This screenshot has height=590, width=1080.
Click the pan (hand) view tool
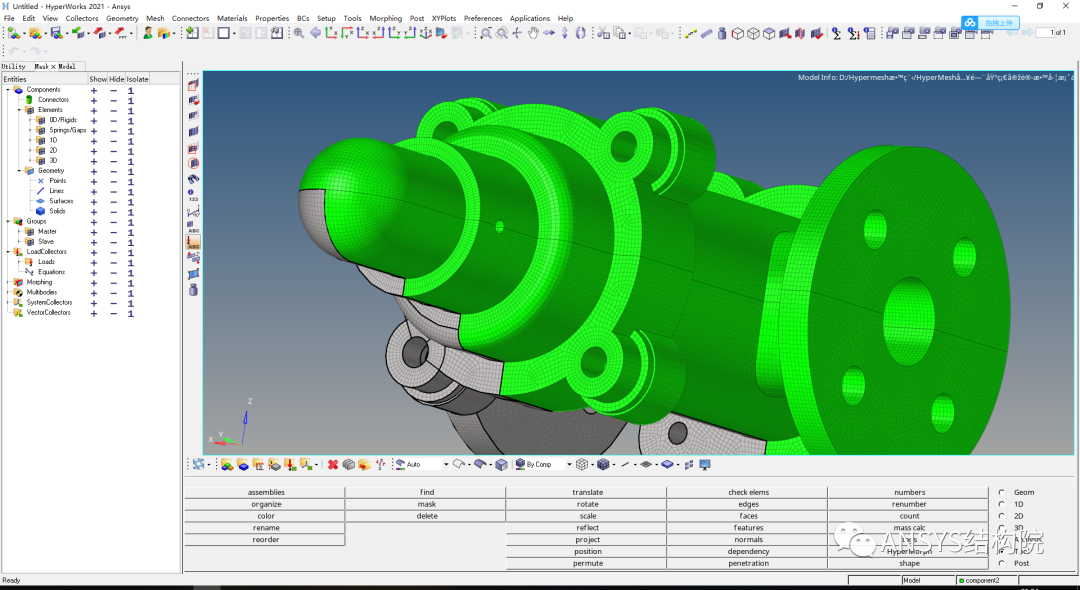(x=533, y=33)
